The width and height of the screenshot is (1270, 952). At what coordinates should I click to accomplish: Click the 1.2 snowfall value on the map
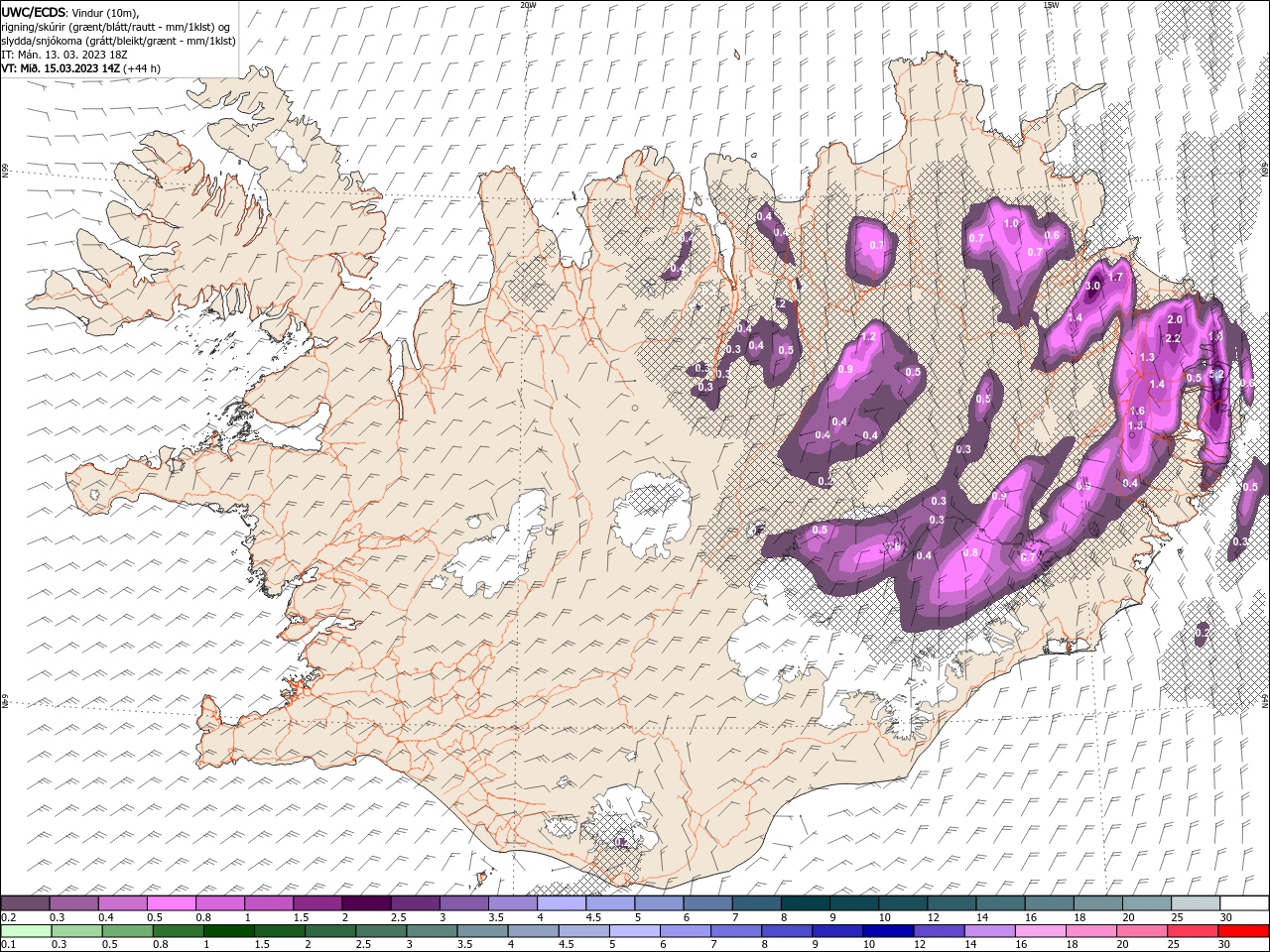tap(869, 338)
